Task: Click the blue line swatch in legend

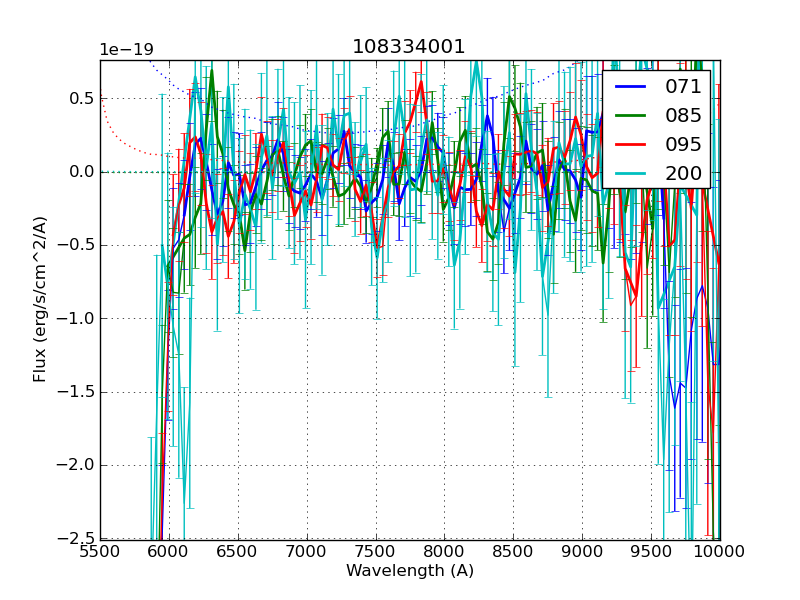Action: coord(632,87)
